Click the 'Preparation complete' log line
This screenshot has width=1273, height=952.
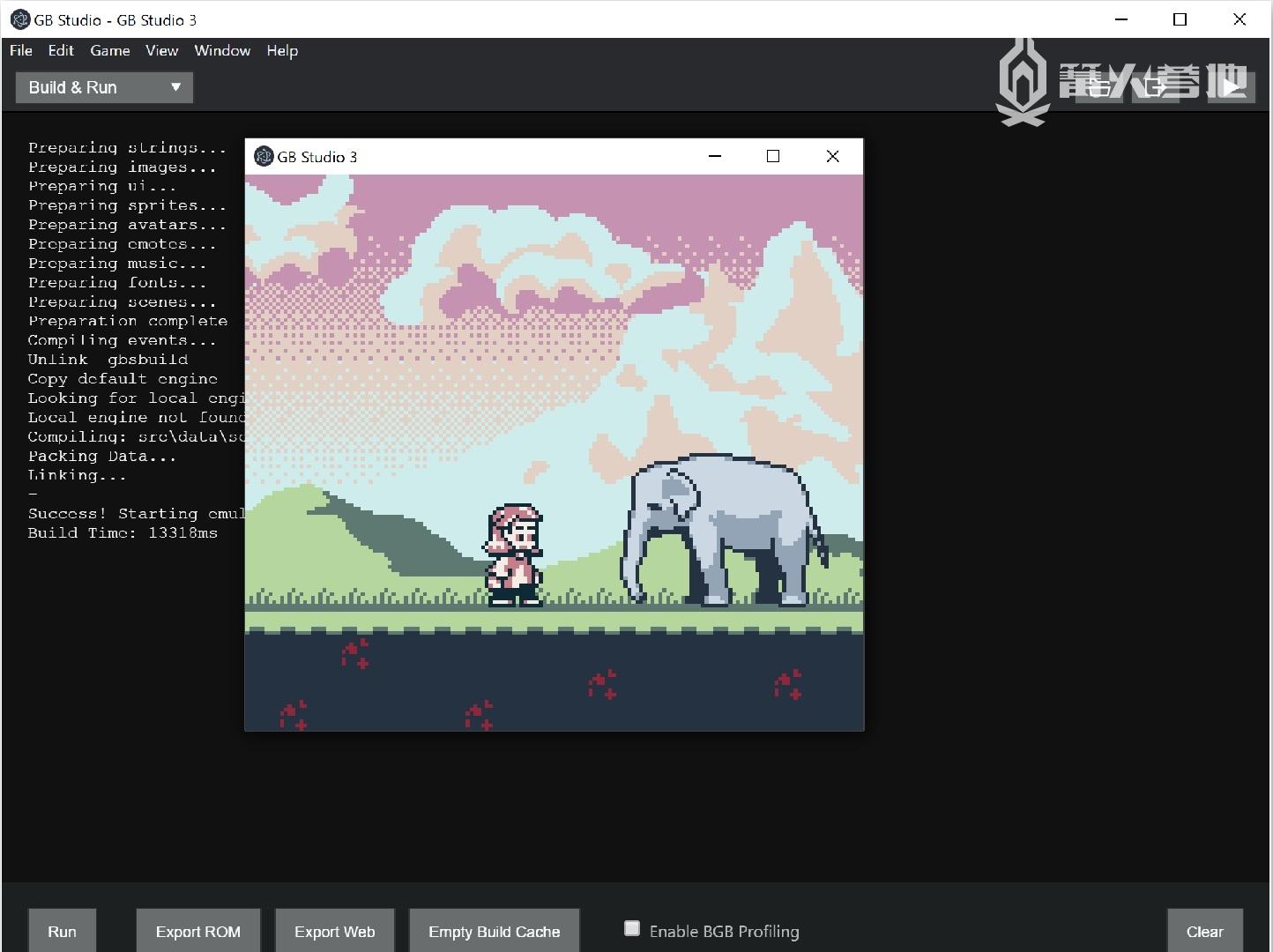coord(128,321)
